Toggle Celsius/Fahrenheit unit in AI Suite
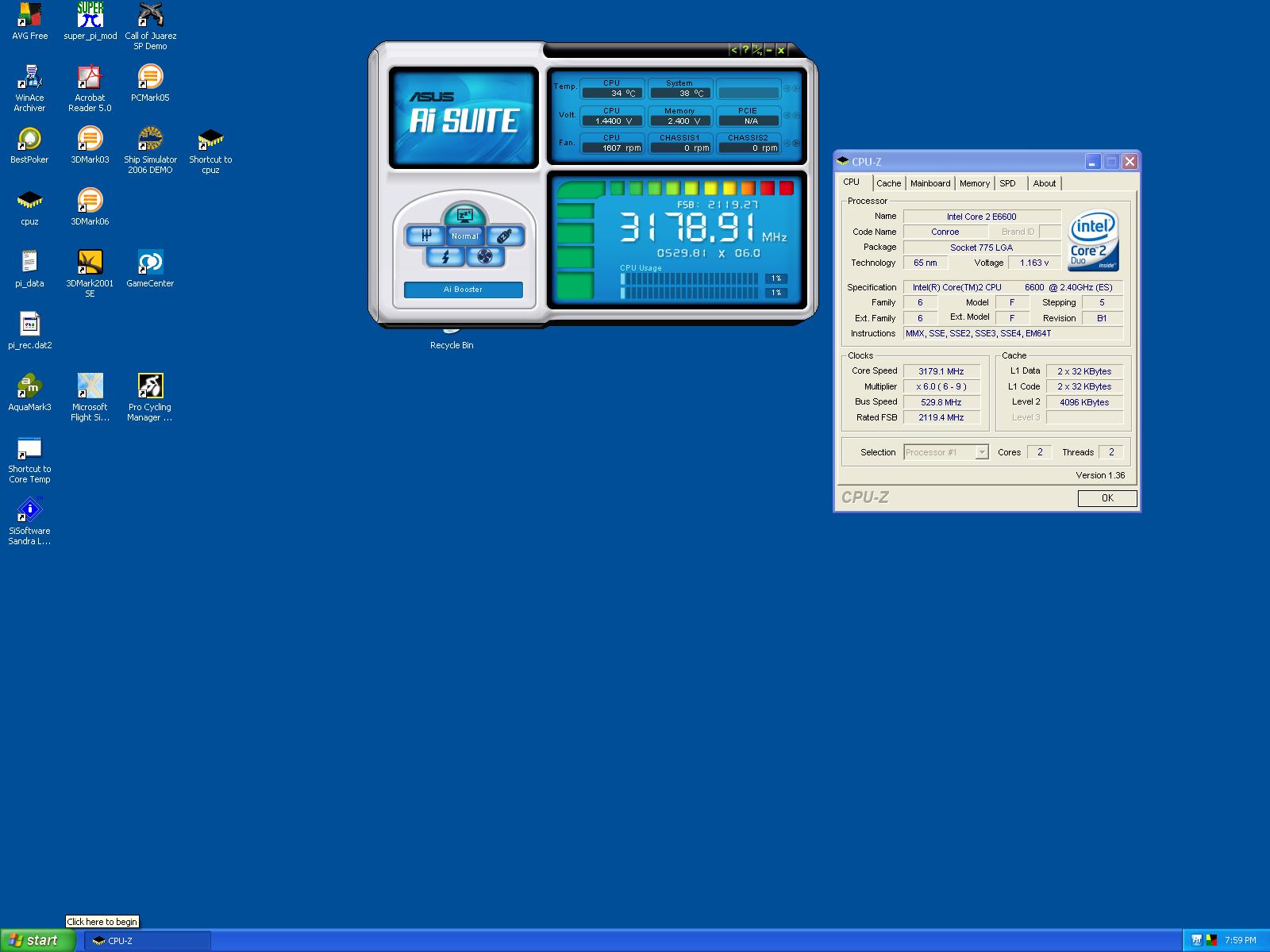 click(757, 50)
